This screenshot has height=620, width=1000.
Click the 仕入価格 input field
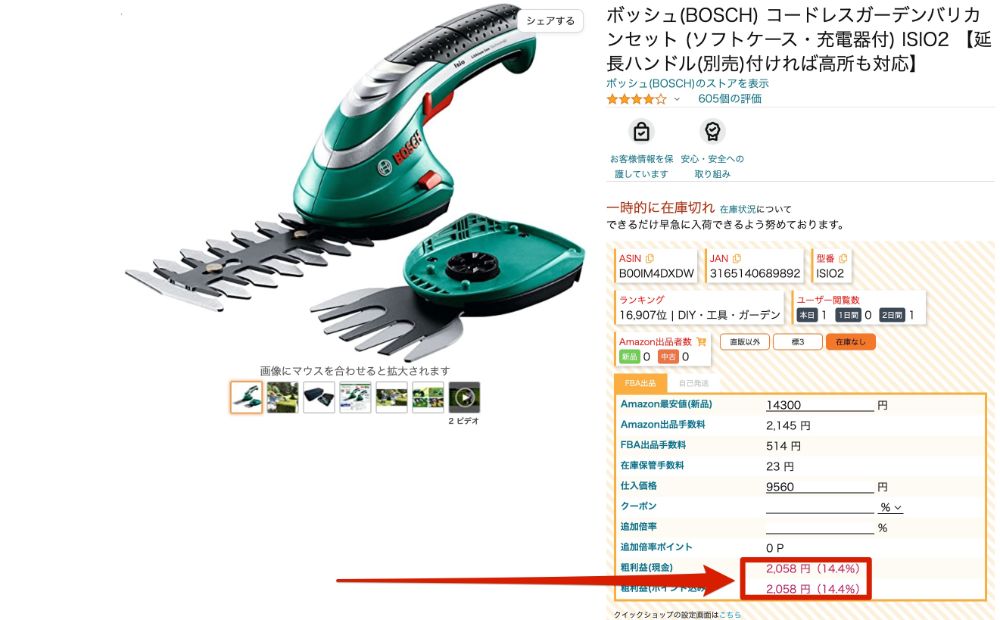pyautogui.click(x=820, y=487)
